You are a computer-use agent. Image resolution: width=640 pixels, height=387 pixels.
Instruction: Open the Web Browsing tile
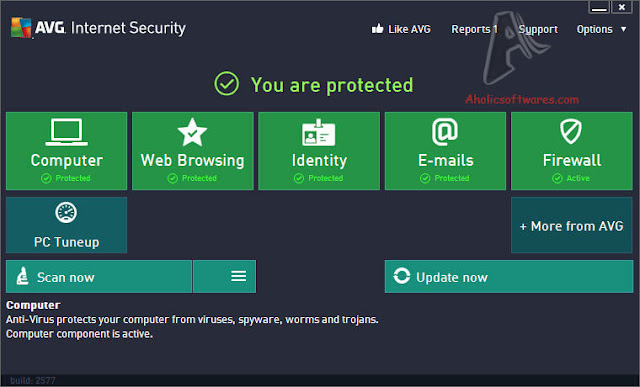click(x=193, y=151)
